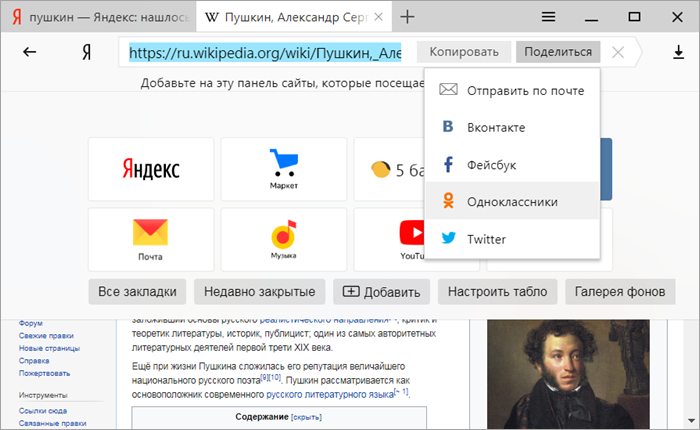Open Справка link in sidebar
700x430 pixels.
(34, 361)
